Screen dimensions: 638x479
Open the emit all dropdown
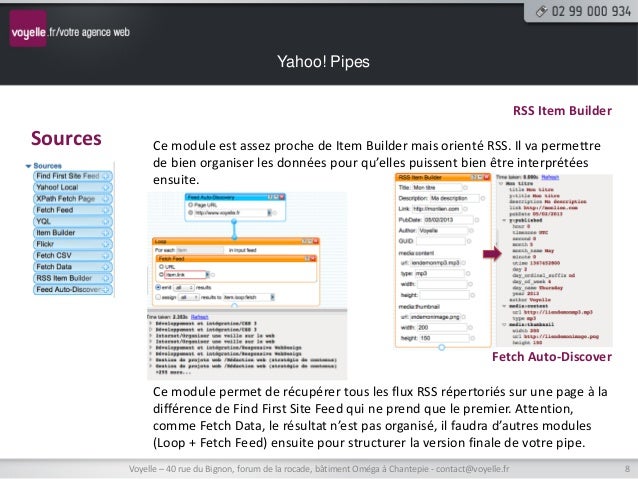(x=184, y=288)
